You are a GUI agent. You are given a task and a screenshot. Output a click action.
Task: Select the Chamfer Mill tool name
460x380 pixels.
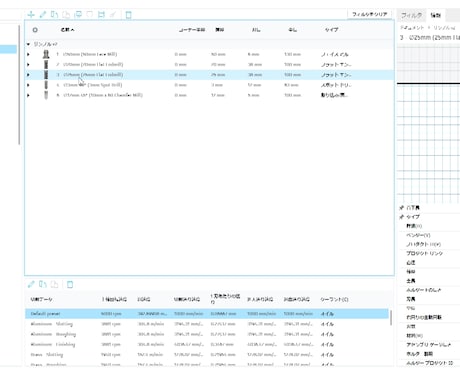click(103, 95)
